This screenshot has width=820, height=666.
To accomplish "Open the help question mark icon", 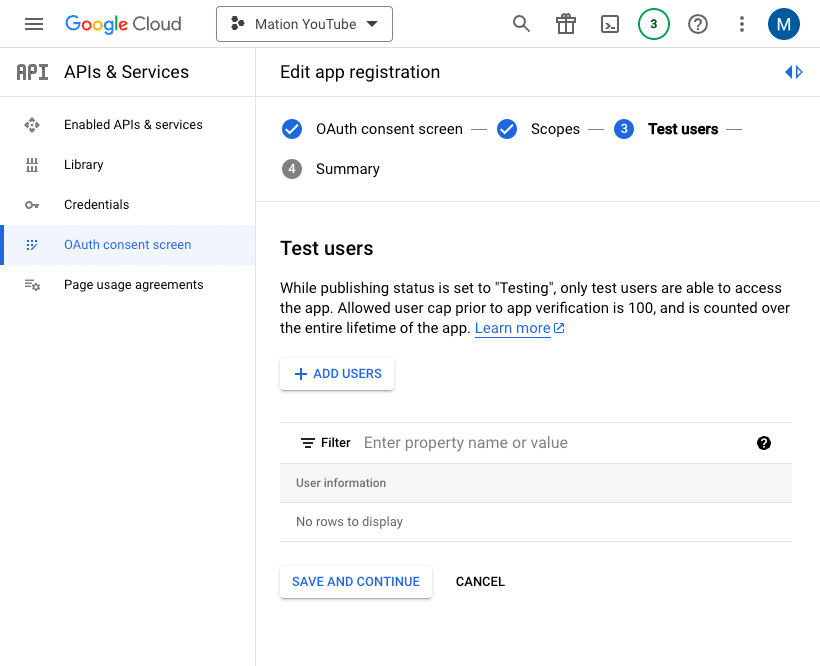I will (x=698, y=24).
